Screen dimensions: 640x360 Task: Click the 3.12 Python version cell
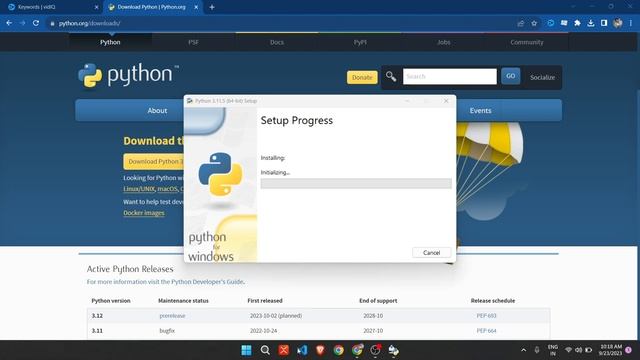coord(97,316)
